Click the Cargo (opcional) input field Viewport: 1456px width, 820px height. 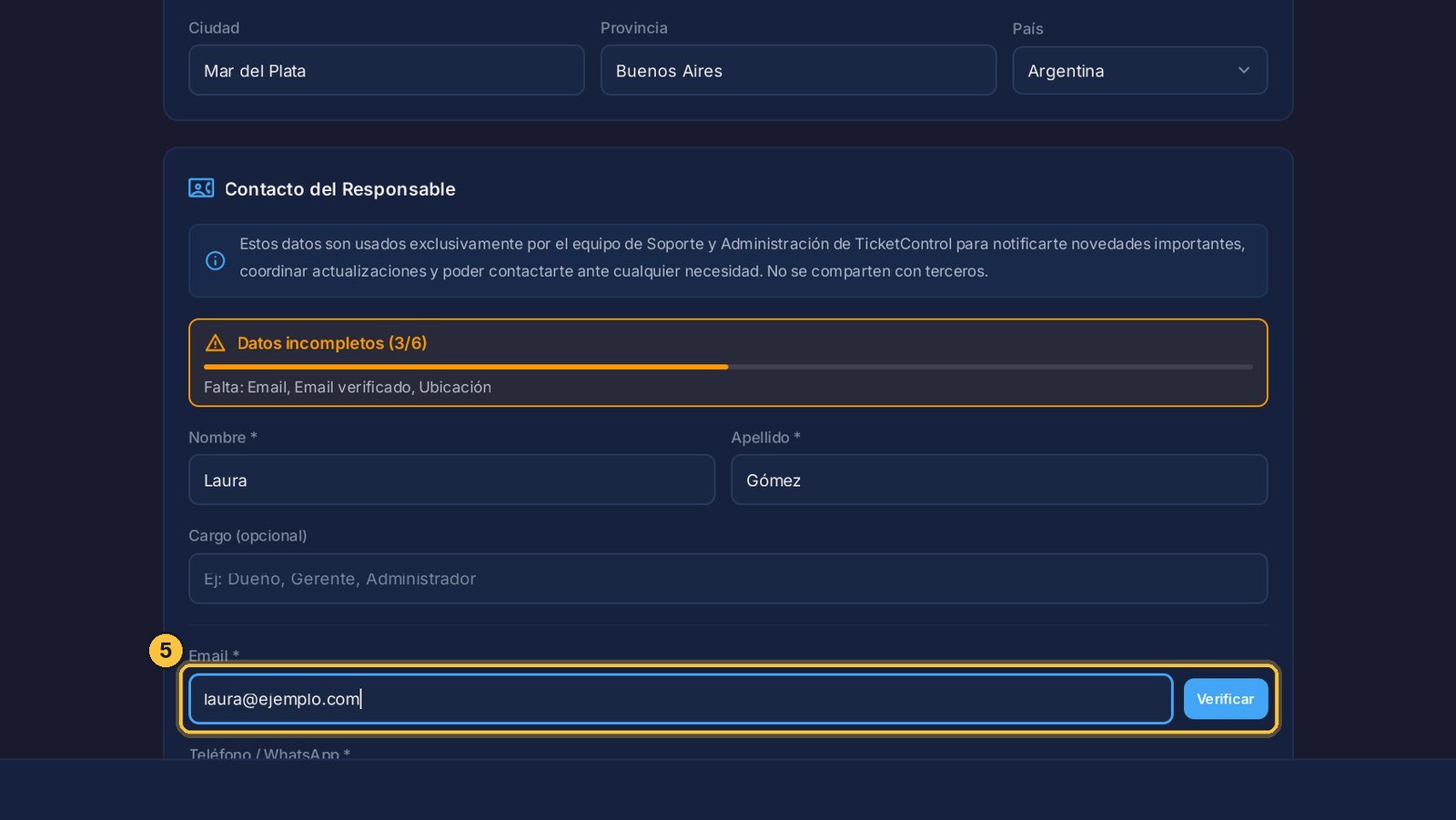coord(728,579)
